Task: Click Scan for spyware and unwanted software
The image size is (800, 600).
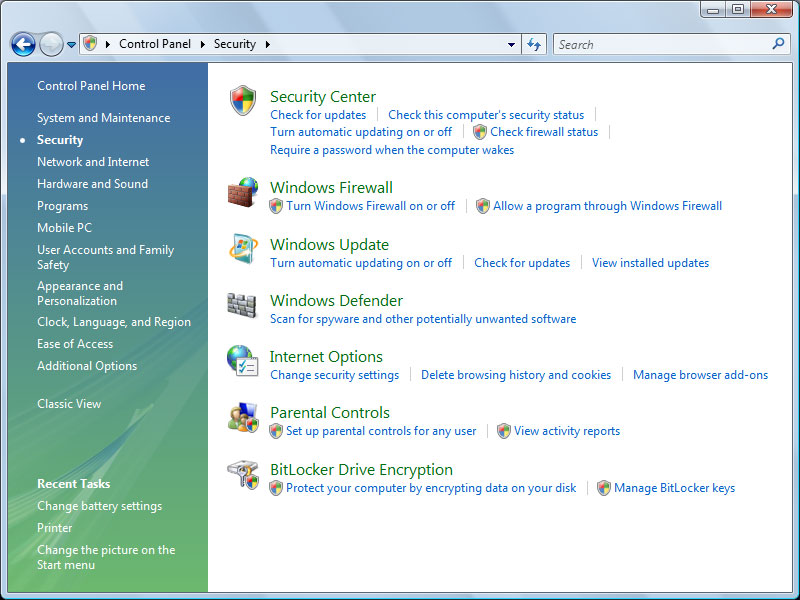Action: click(423, 319)
